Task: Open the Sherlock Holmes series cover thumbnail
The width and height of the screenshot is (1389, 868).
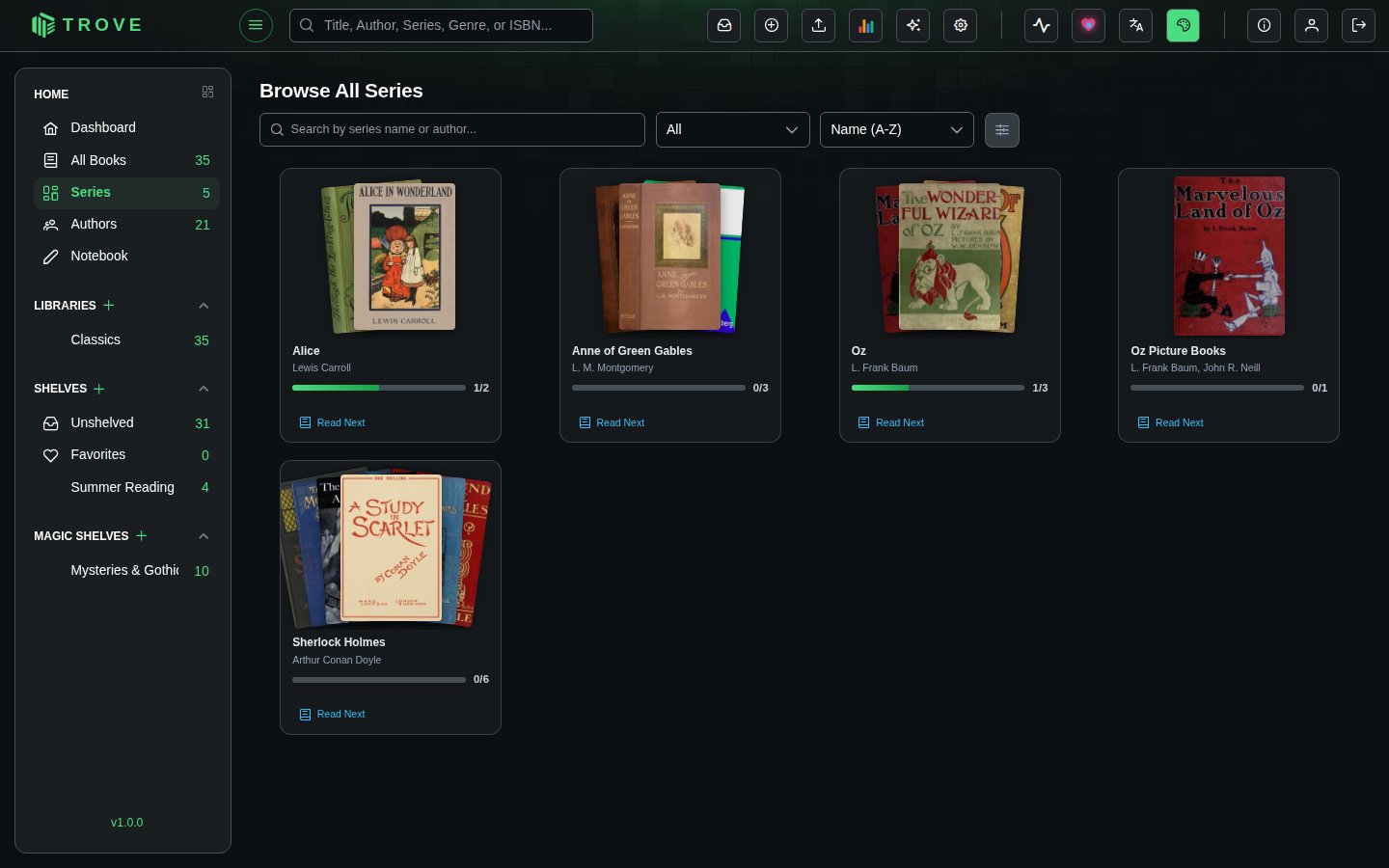Action: (x=390, y=546)
